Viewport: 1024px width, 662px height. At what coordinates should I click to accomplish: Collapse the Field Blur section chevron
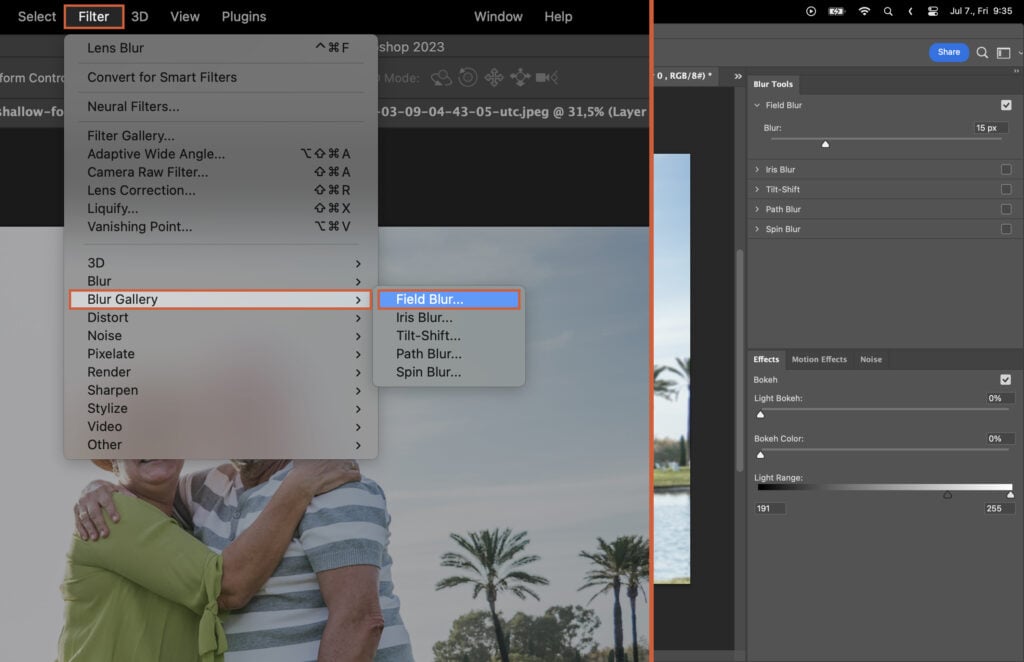coord(756,106)
